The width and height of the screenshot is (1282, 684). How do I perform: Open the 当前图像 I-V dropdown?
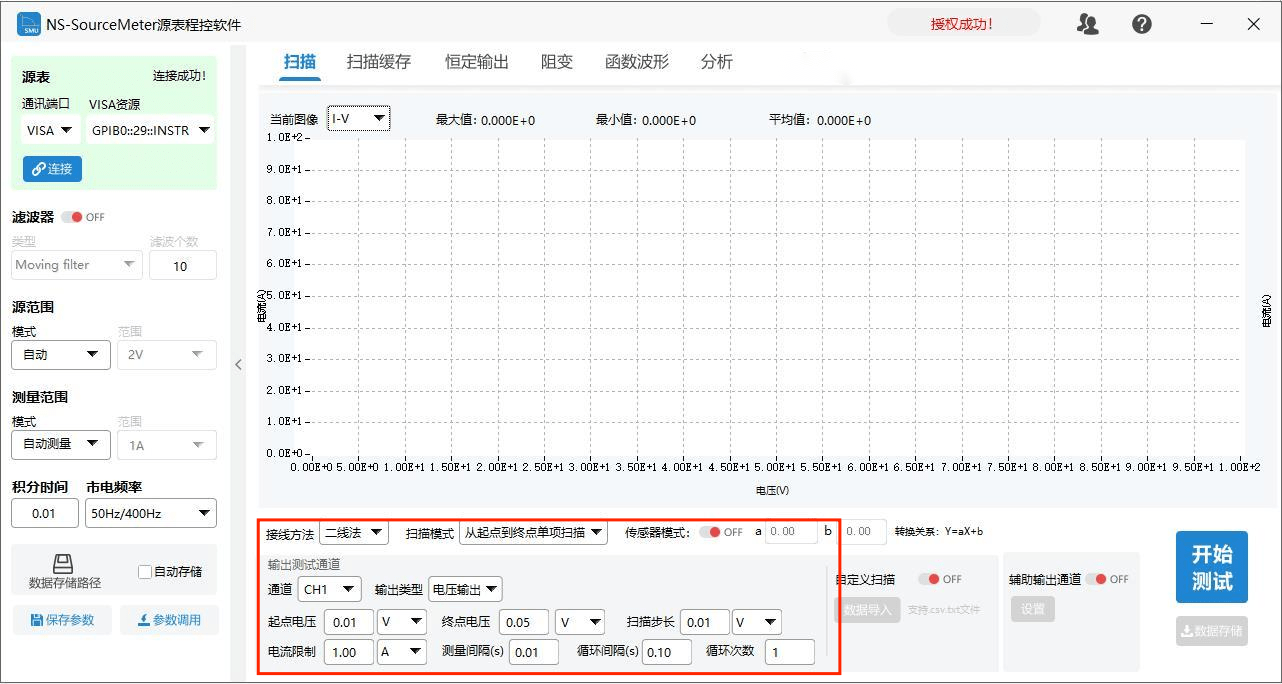click(358, 117)
